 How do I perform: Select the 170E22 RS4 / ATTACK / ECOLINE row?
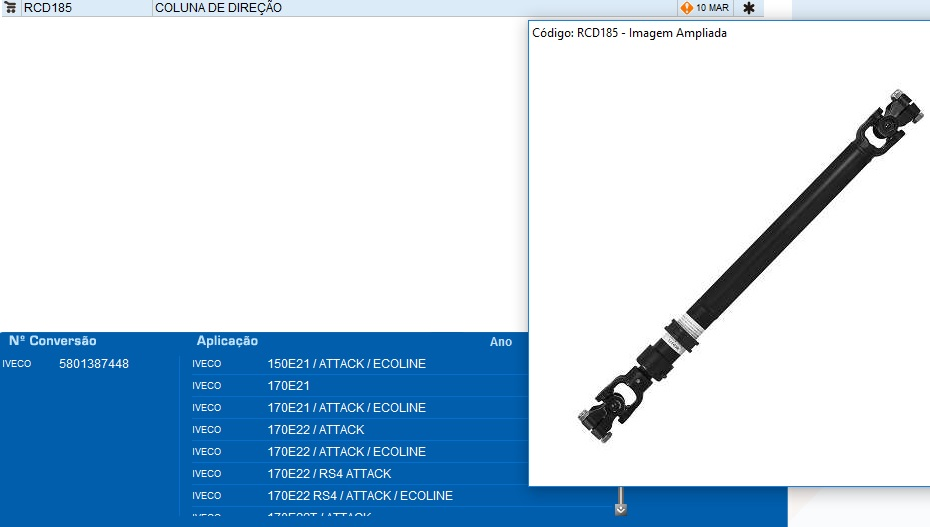pyautogui.click(x=360, y=496)
